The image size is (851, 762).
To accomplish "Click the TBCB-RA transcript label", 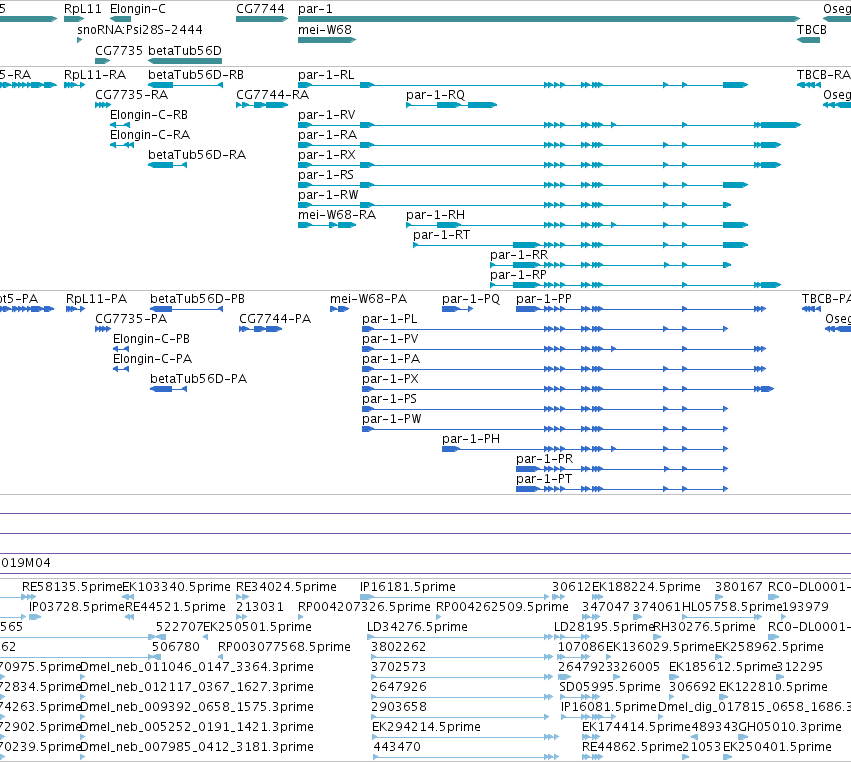I will tap(823, 74).
